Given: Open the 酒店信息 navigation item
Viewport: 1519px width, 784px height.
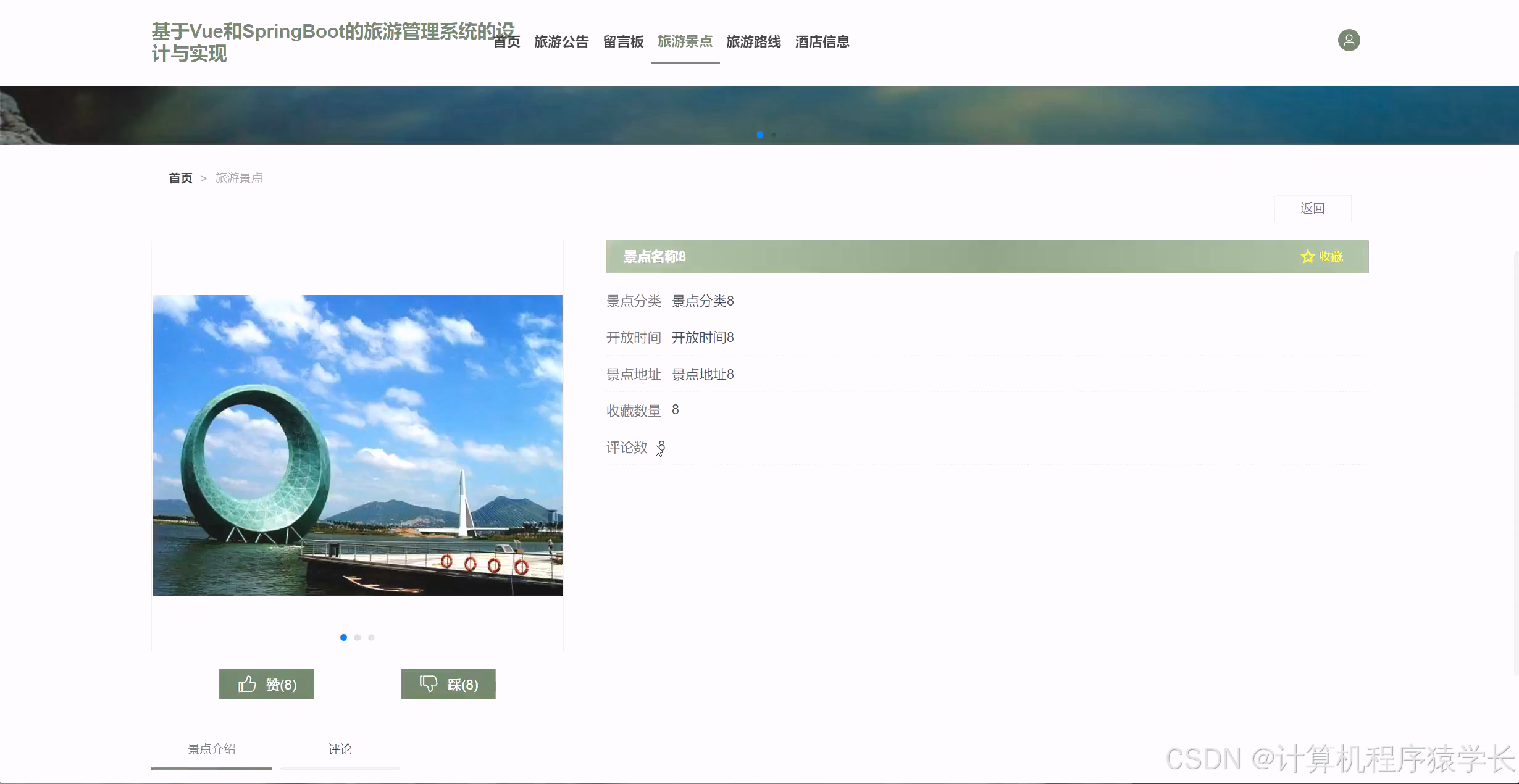Looking at the screenshot, I should pyautogui.click(x=822, y=42).
